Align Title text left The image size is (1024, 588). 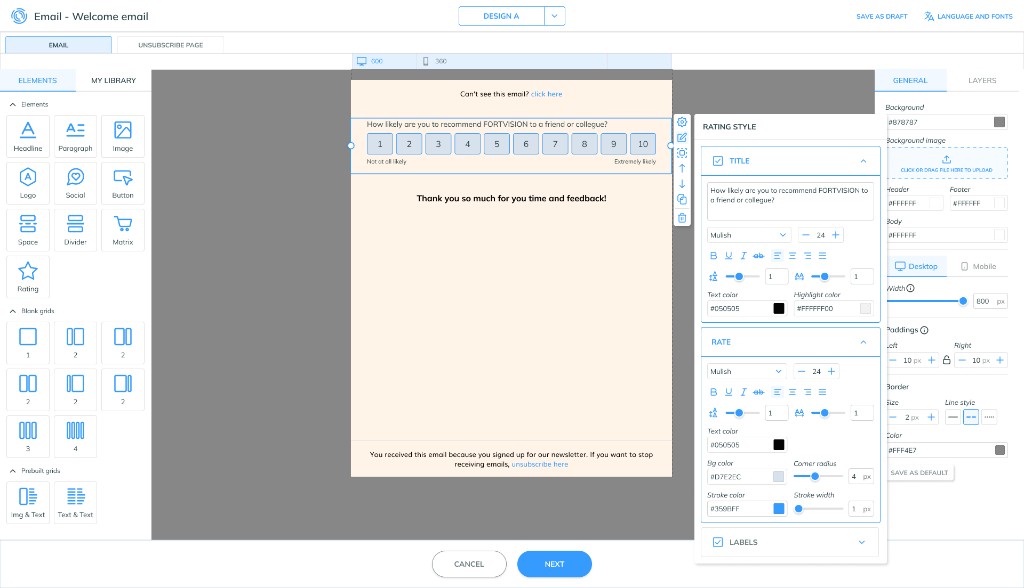(x=777, y=255)
